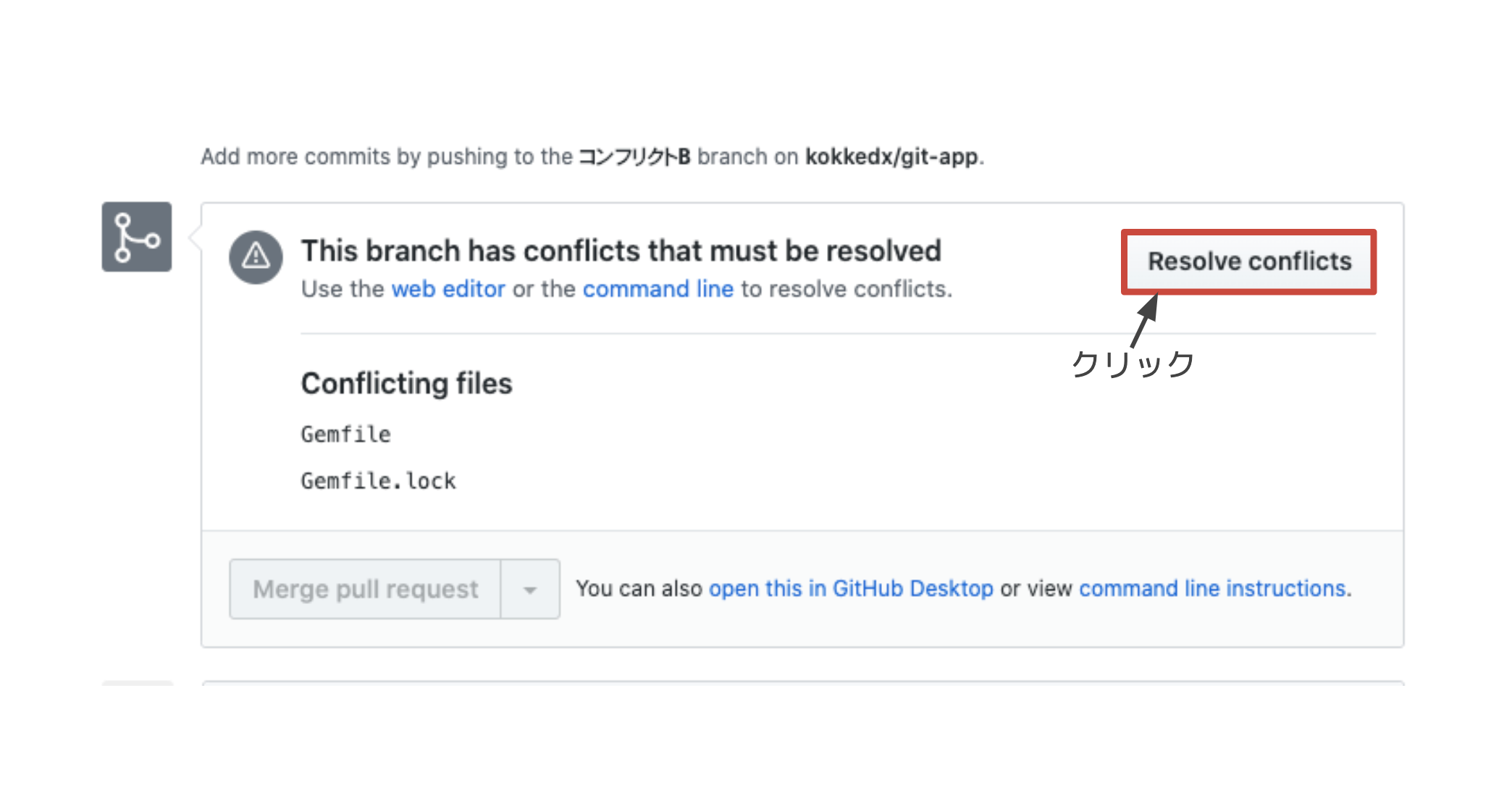This screenshot has width=1512, height=788.
Task: Follow the command line link in conflict message
Action: (x=658, y=289)
